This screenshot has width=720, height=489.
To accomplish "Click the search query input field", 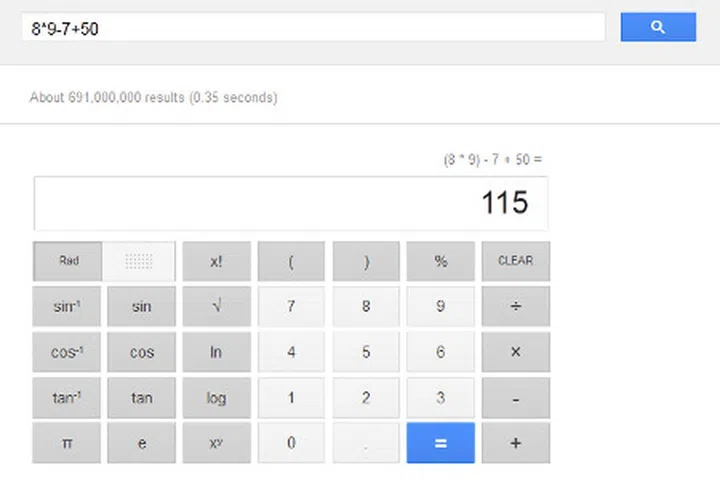I will (313, 28).
